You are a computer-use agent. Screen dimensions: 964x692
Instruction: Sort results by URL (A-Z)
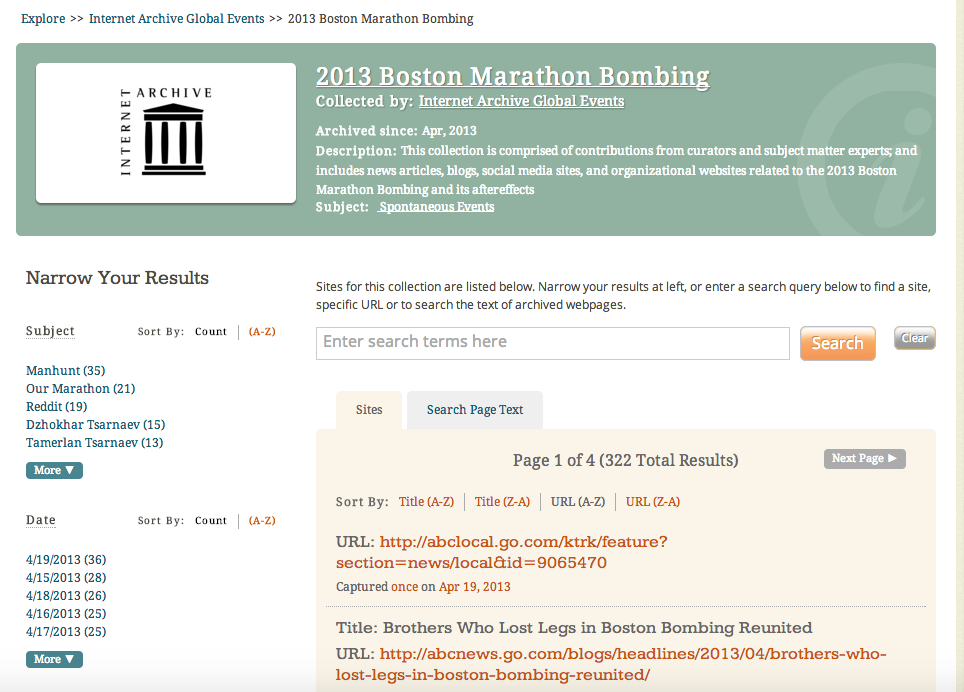pyautogui.click(x=578, y=502)
